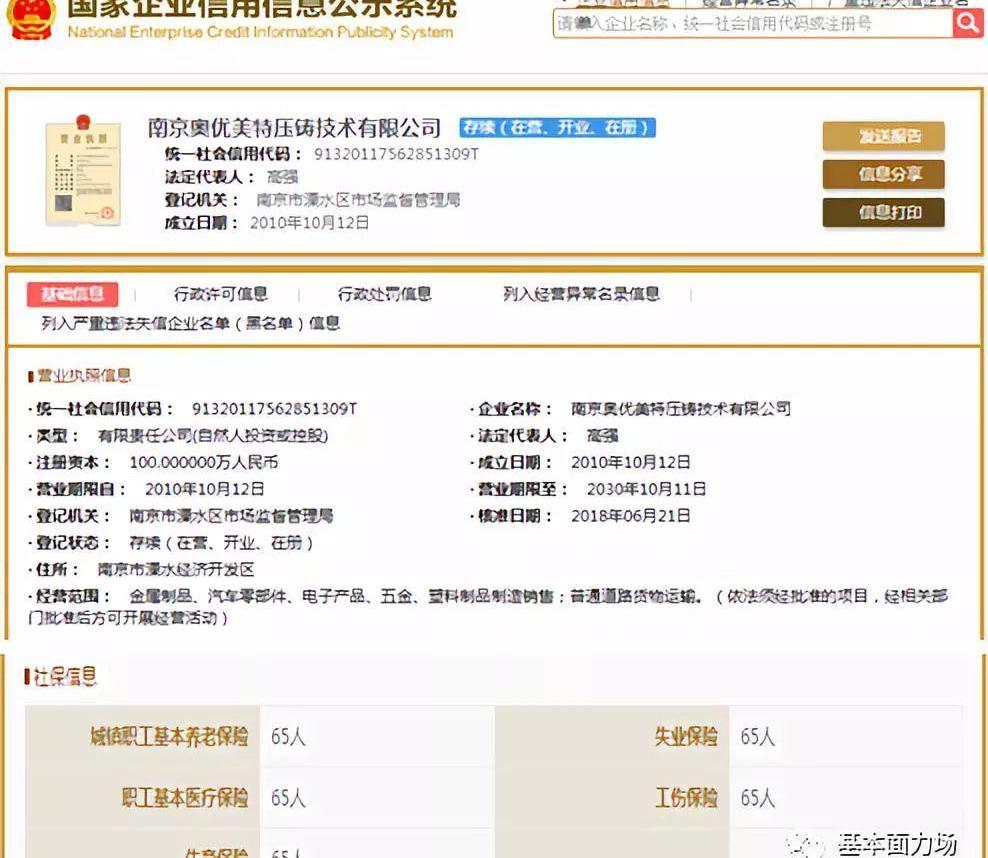The image size is (988, 858).
Task: Click 登记状态 value in license details
Action: pyautogui.click(x=221, y=542)
